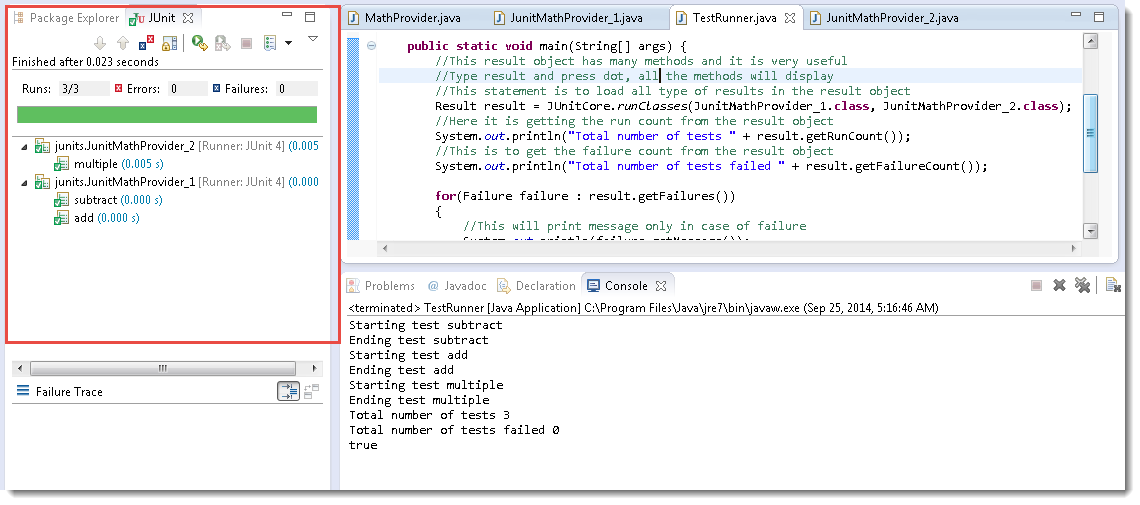This screenshot has height=505, width=1140.
Task: Click editor vertical scrollbar down arrow
Action: point(1090,231)
